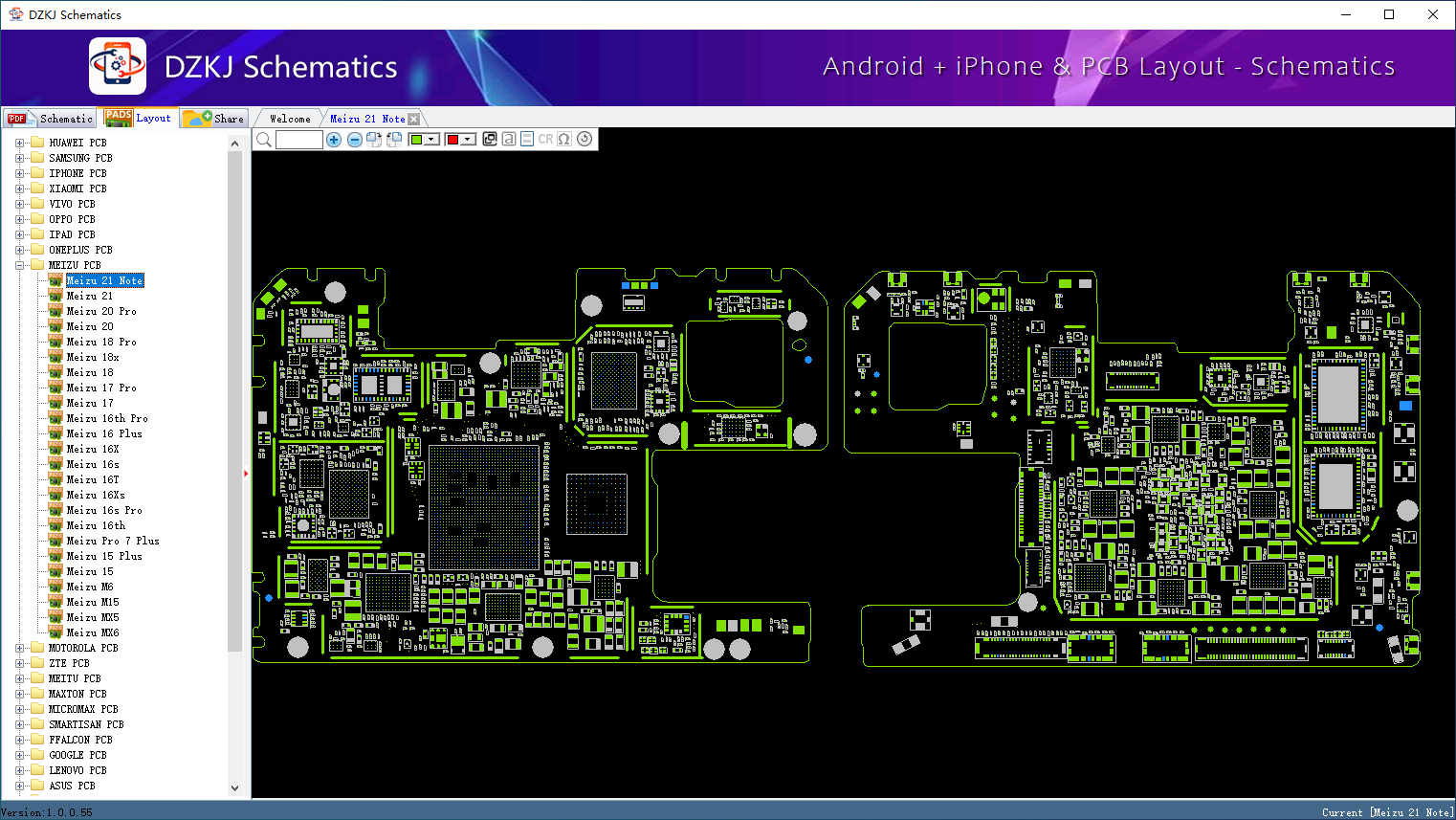Click the PCB file icon beside Meizu 18x
This screenshot has height=820, width=1456.
click(x=55, y=357)
